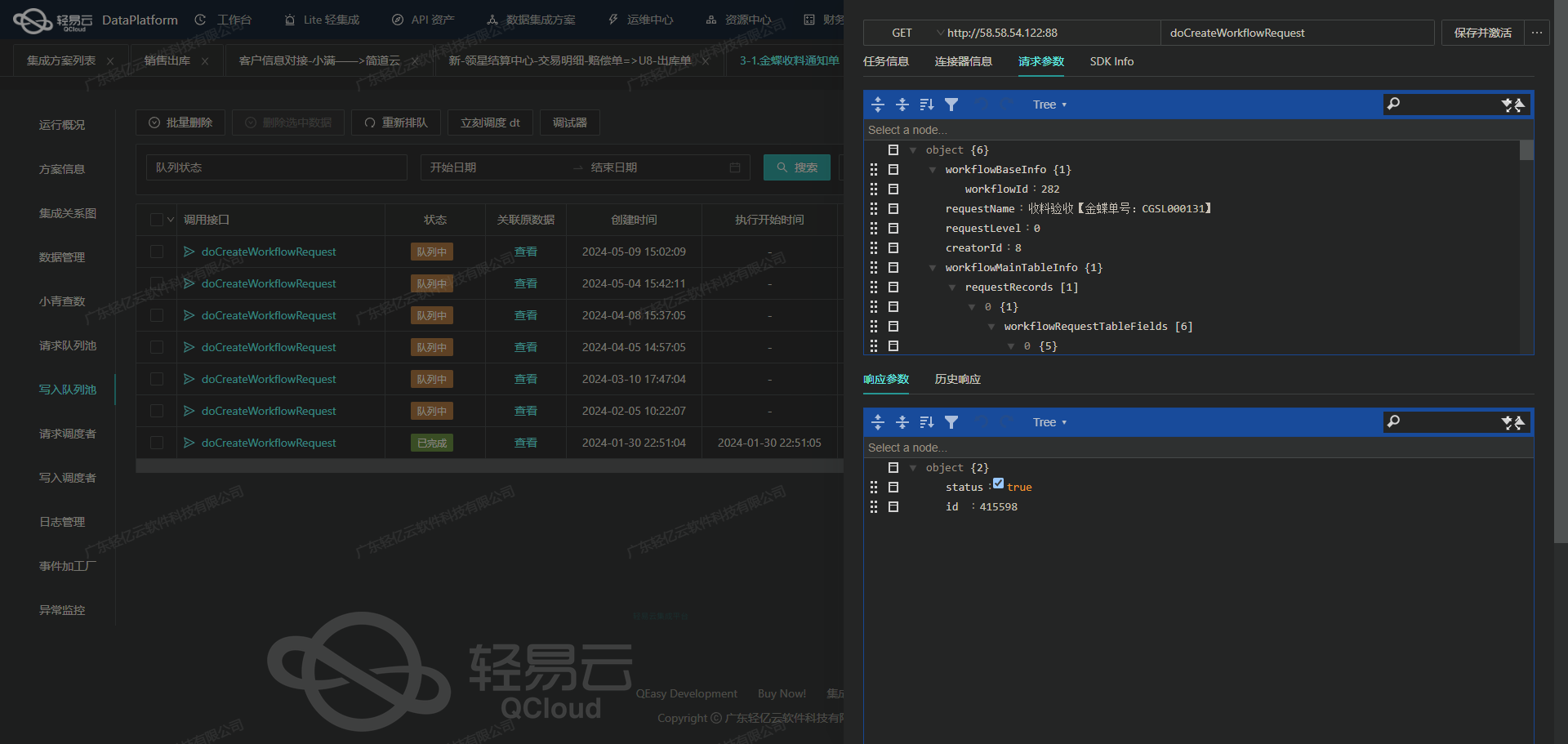This screenshot has width=1568, height=744.
Task: Click the 立刻调度 dt button
Action: (x=490, y=123)
